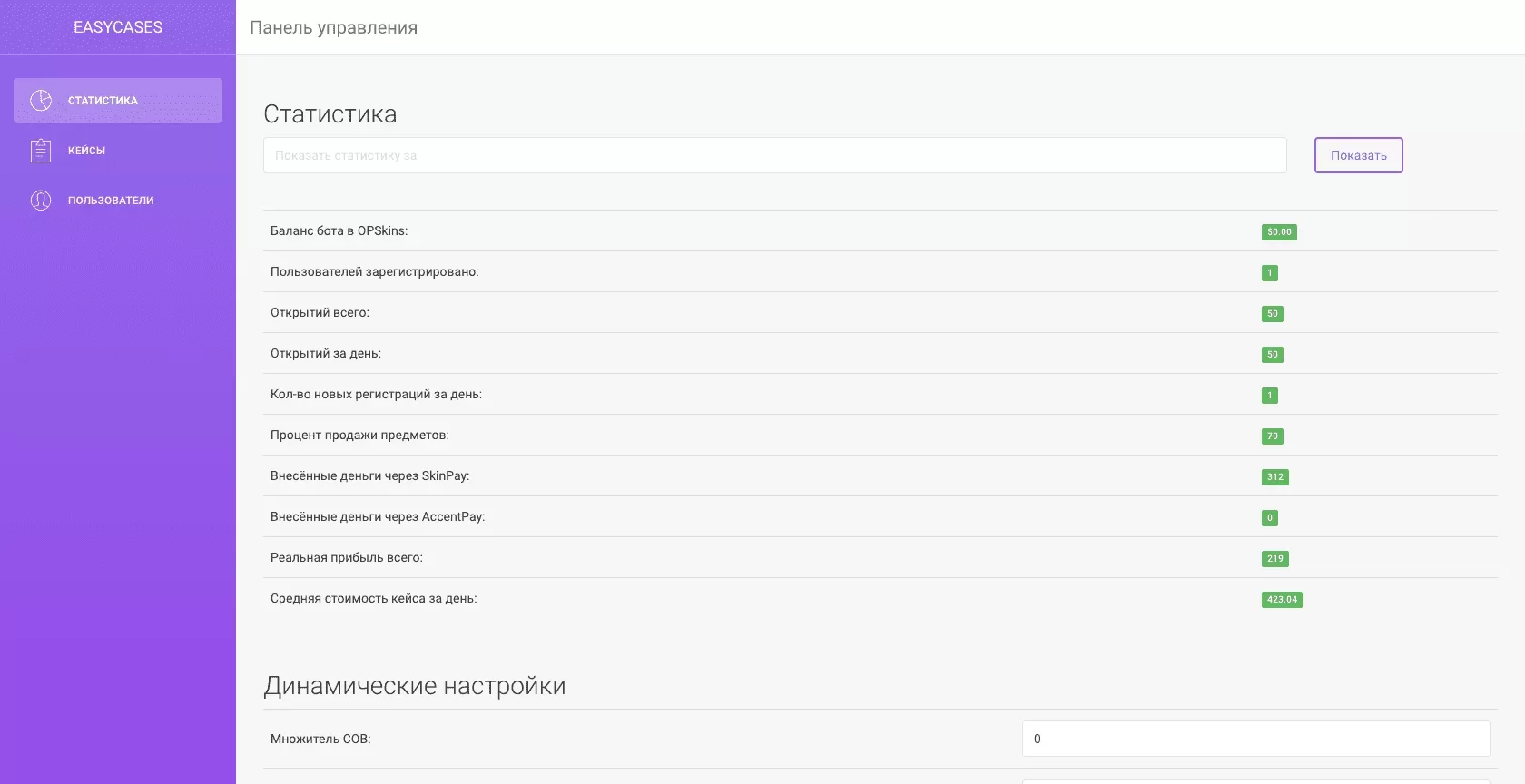This screenshot has width=1525, height=784.
Task: Click the Панель управления header title
Action: click(x=334, y=27)
